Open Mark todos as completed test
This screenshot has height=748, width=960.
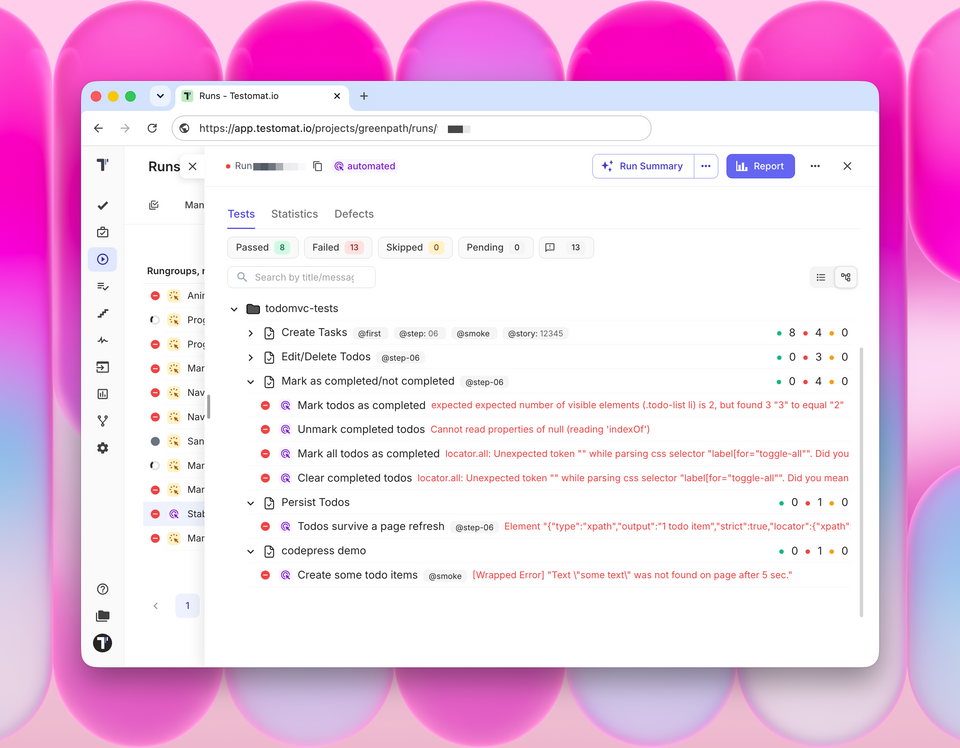(x=361, y=405)
